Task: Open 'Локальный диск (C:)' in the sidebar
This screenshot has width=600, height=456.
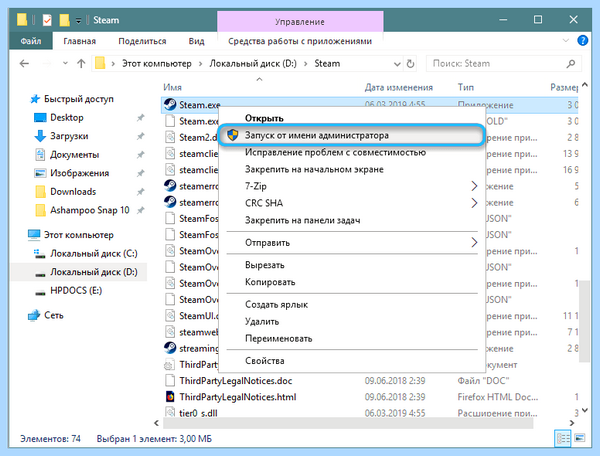Action: pyautogui.click(x=94, y=253)
